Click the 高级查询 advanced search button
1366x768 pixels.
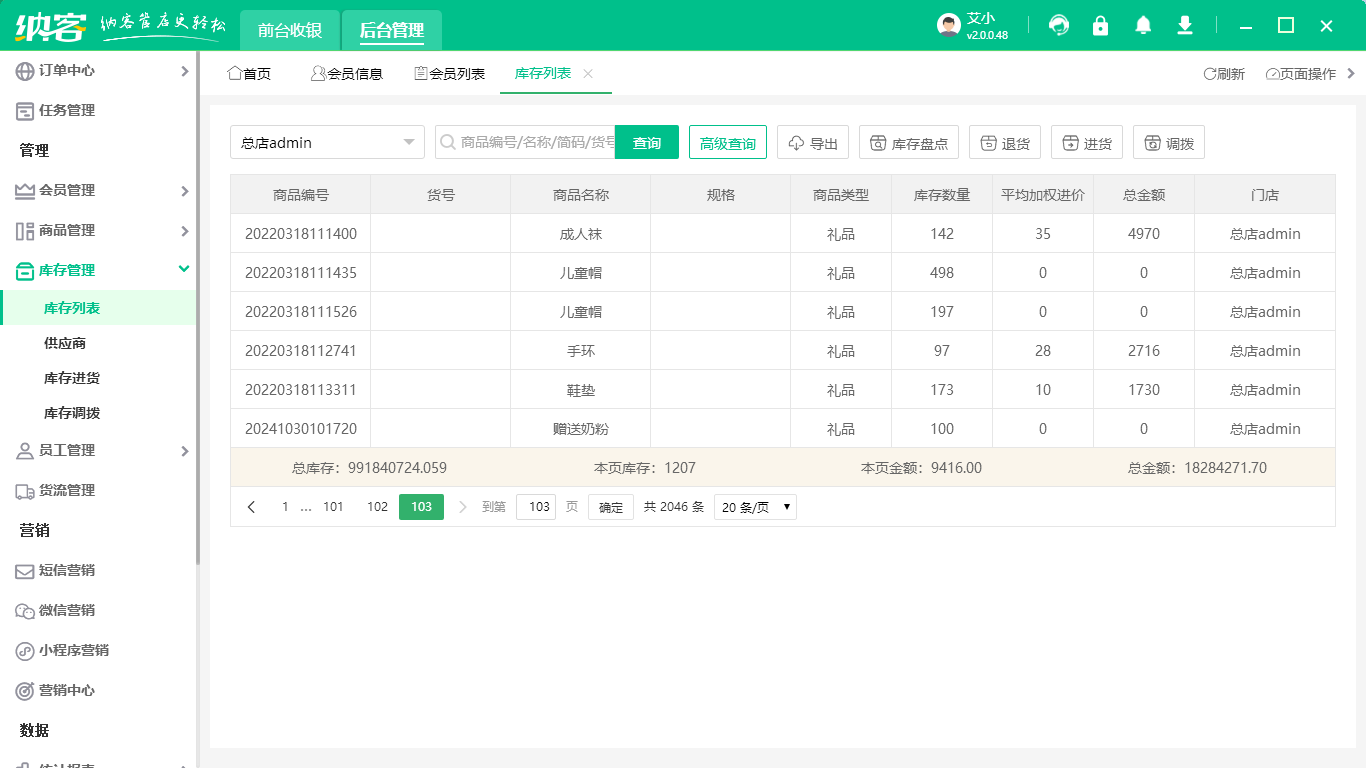coord(727,143)
